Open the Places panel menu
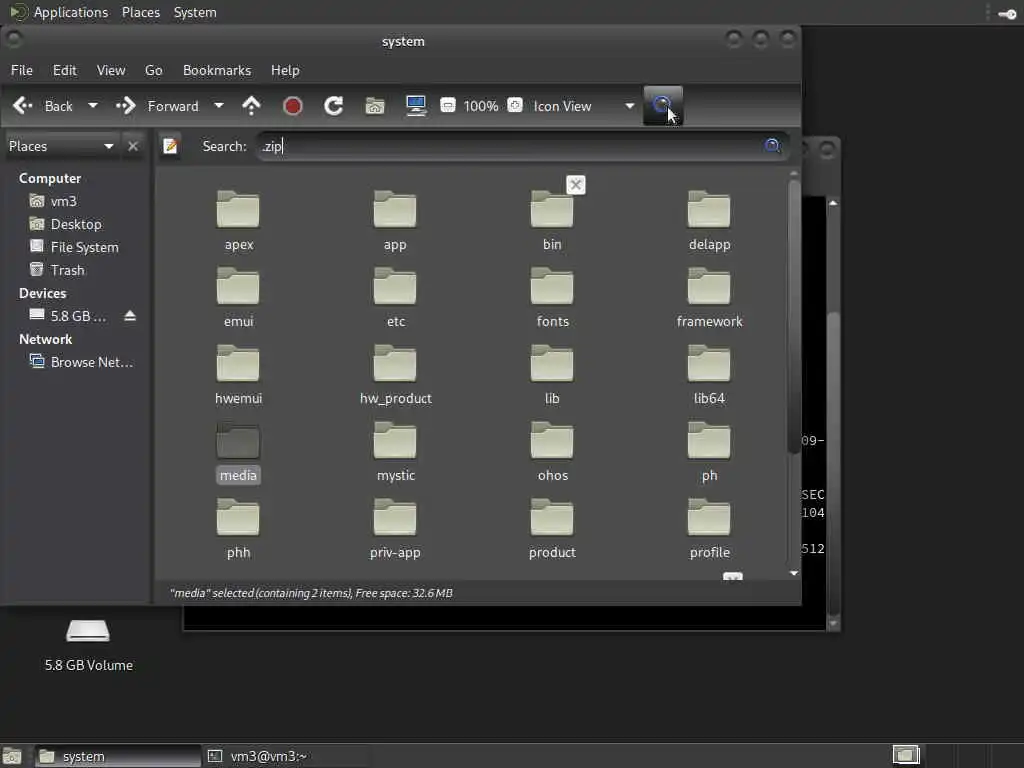Image resolution: width=1024 pixels, height=768 pixels. [x=140, y=12]
